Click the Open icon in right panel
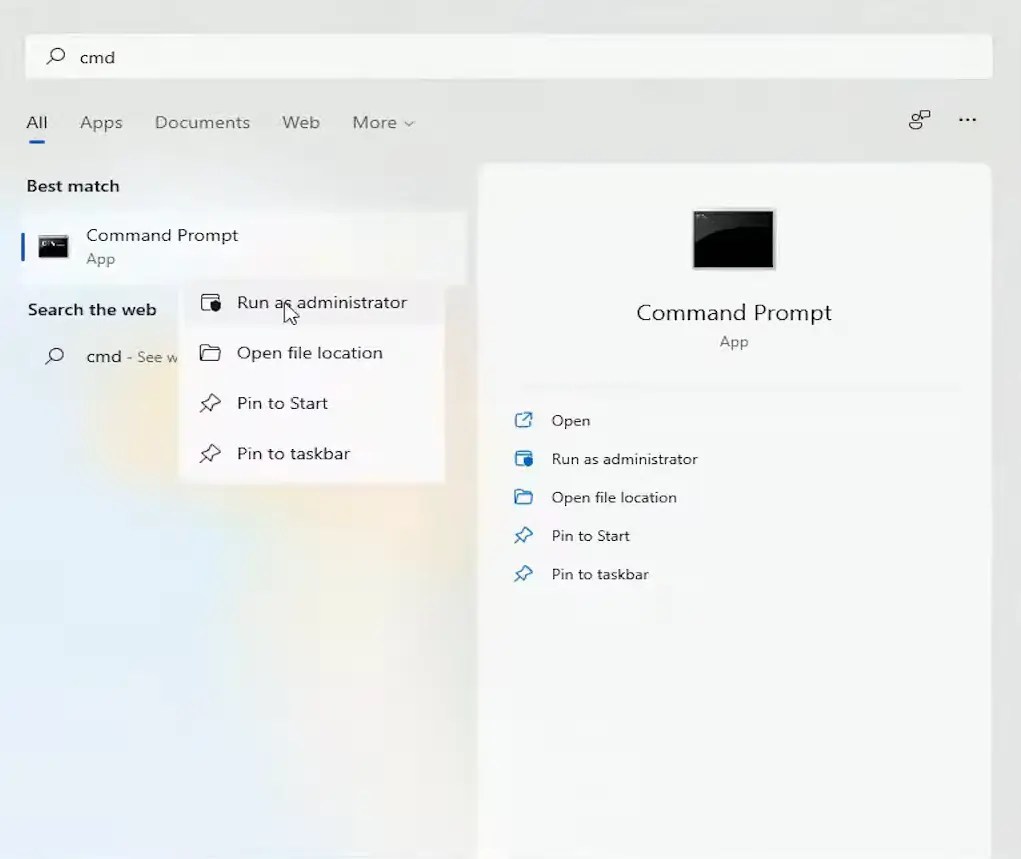 point(523,420)
